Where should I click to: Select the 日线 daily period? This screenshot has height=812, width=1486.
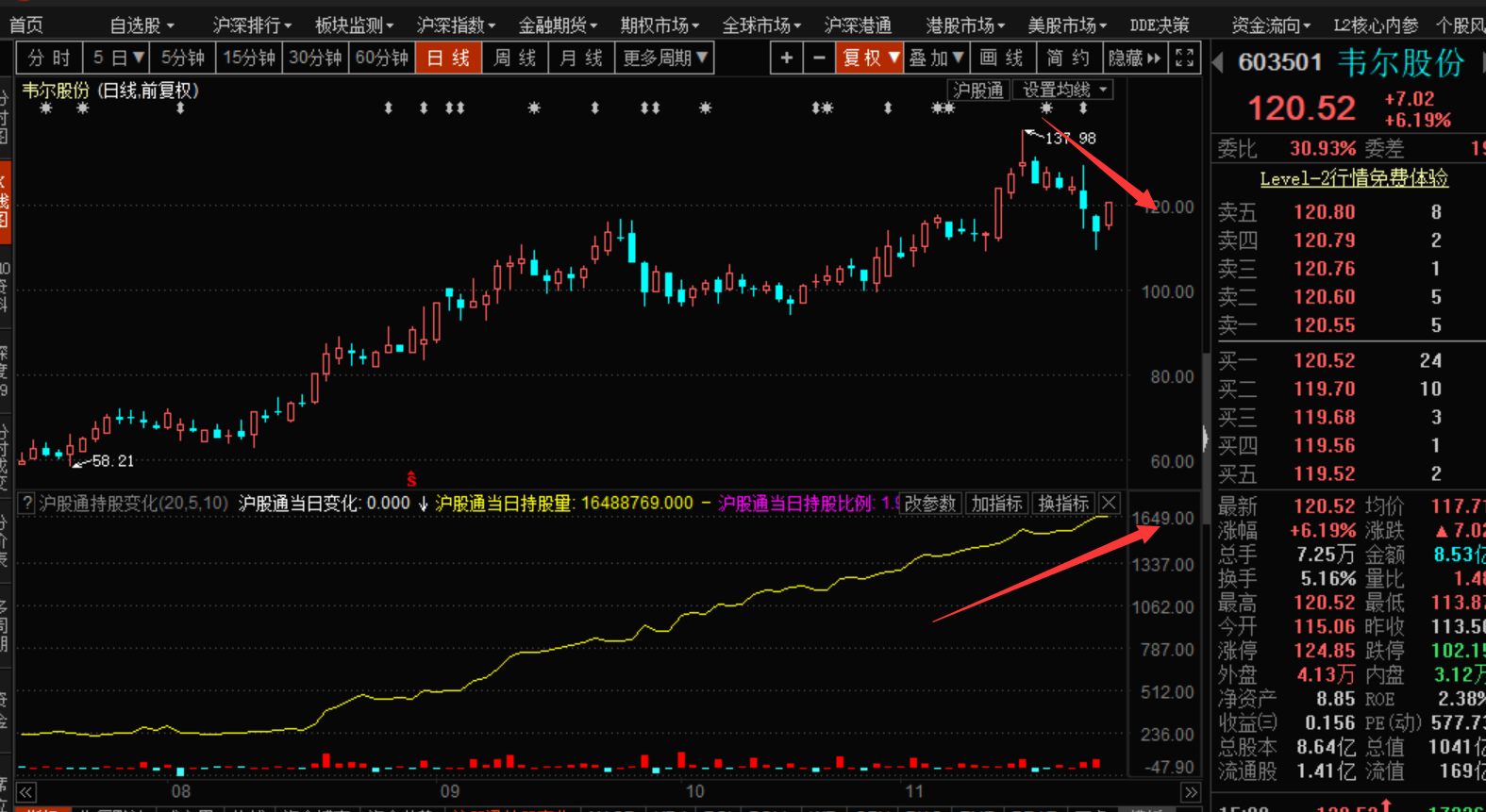point(448,58)
